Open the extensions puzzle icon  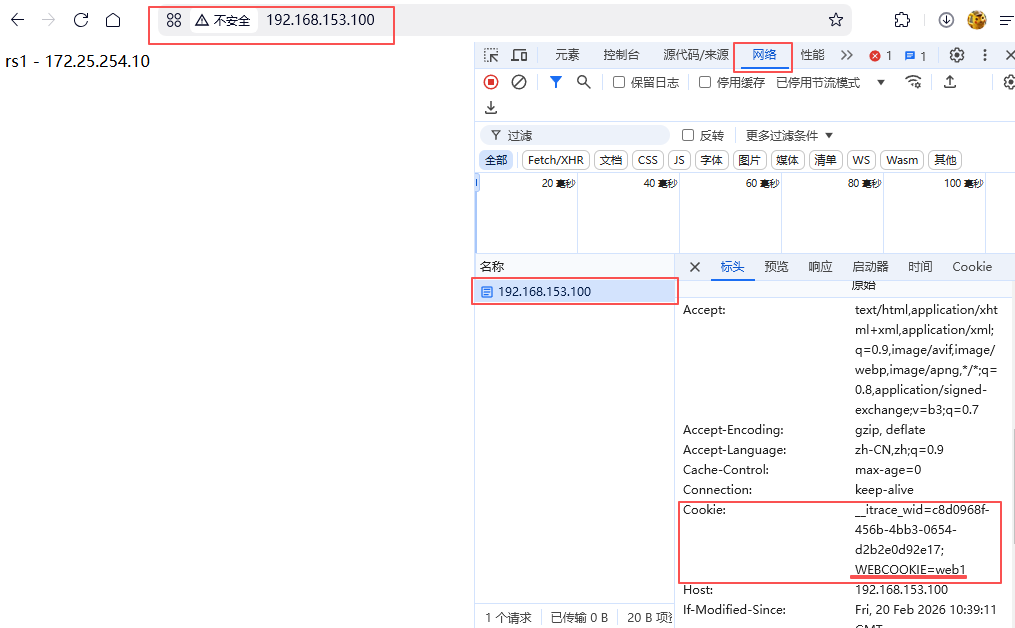tap(902, 20)
